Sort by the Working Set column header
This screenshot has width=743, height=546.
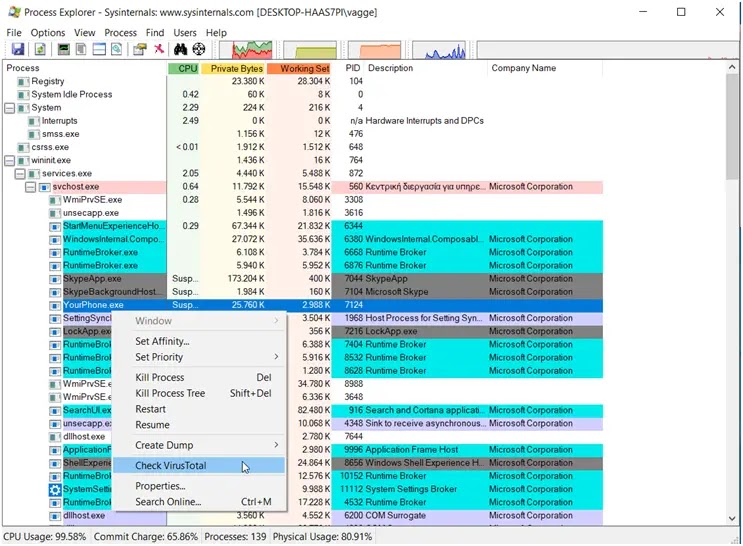point(299,68)
